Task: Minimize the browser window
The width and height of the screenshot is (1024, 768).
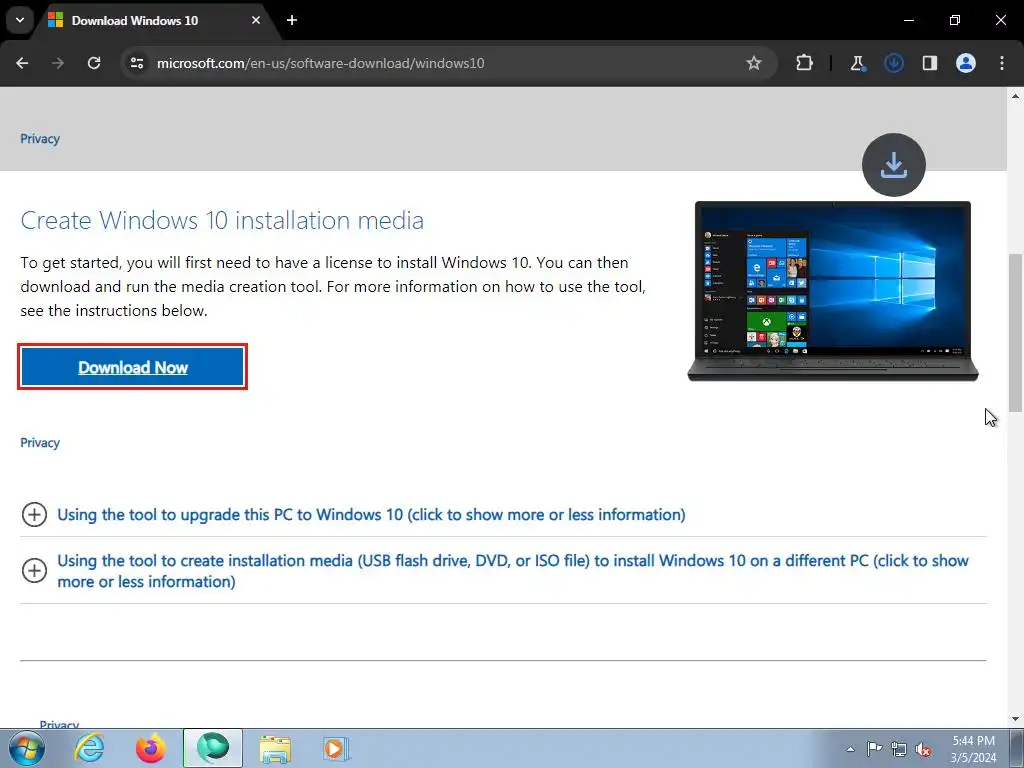Action: 908,20
